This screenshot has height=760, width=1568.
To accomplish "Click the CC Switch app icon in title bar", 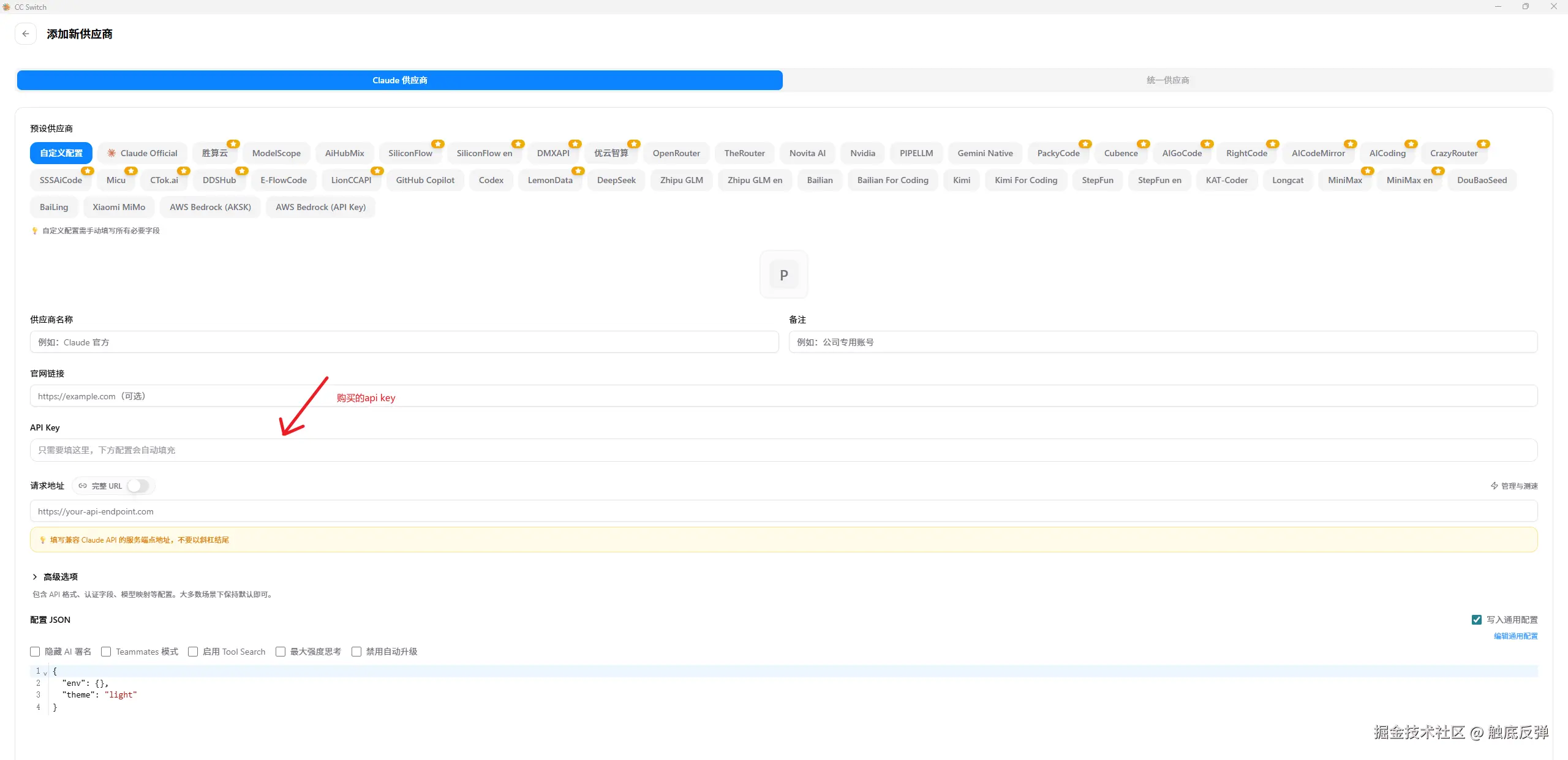I will point(7,7).
